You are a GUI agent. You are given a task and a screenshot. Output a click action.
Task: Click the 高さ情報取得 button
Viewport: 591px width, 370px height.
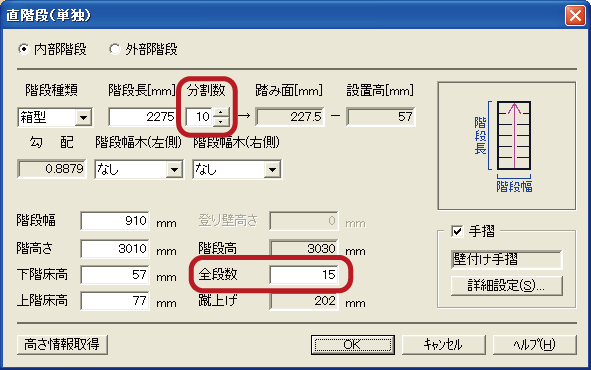(62, 344)
